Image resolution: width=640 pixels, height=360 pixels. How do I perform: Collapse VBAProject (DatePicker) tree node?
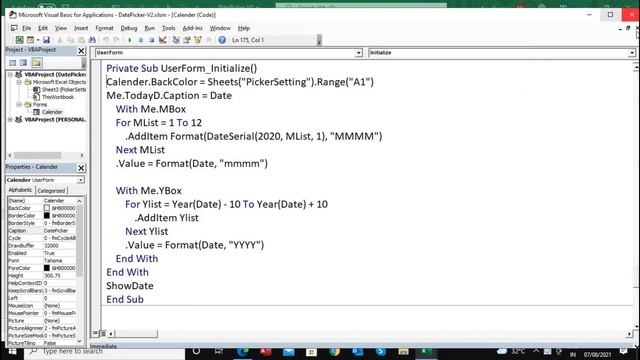click(x=10, y=75)
